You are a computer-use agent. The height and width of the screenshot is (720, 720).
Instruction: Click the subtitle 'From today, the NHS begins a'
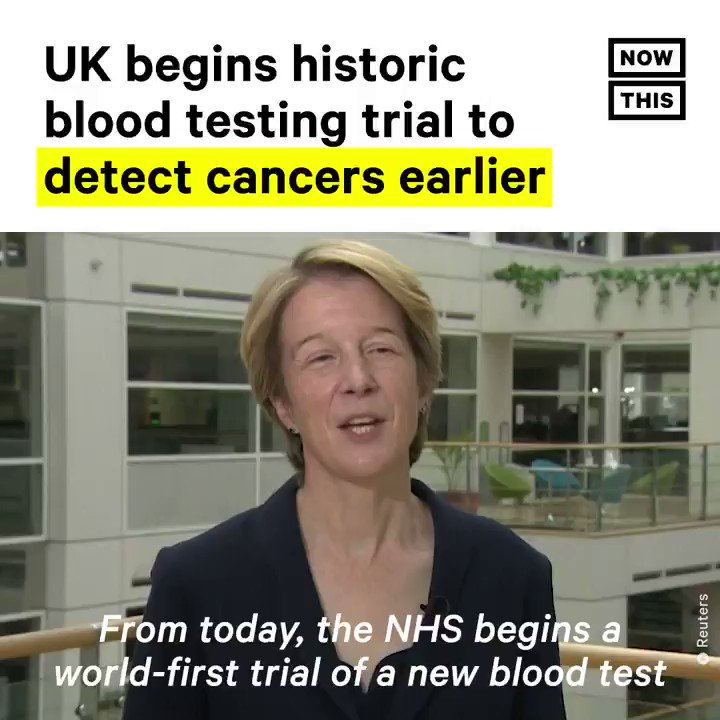360,629
